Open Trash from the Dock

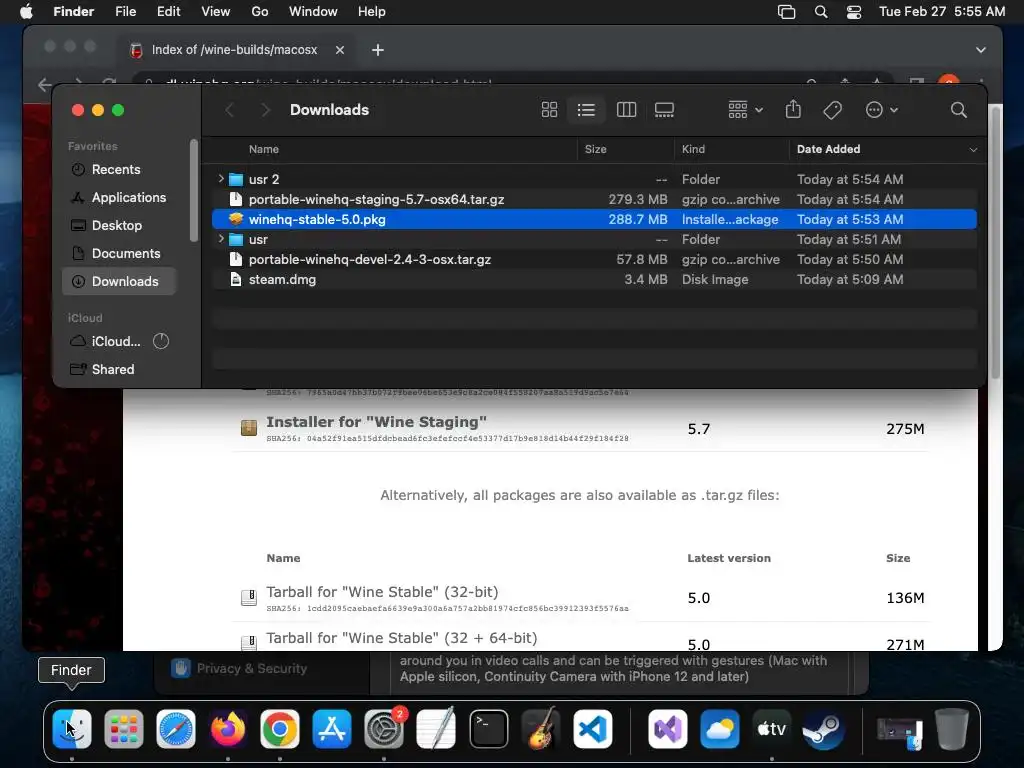[x=952, y=729]
